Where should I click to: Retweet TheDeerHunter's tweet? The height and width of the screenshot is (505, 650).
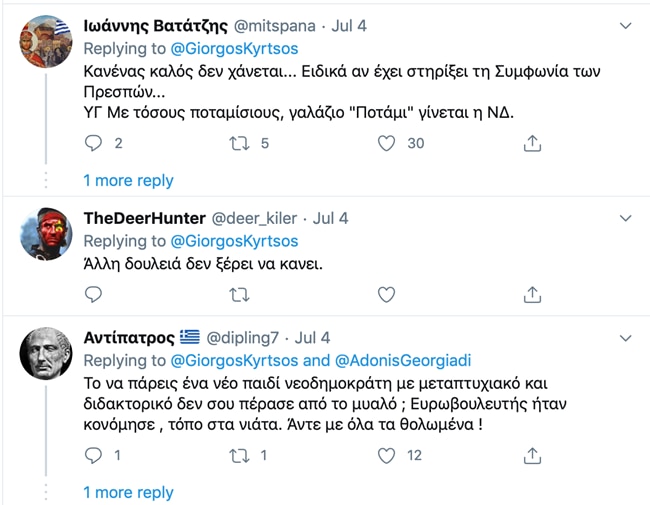click(x=239, y=294)
